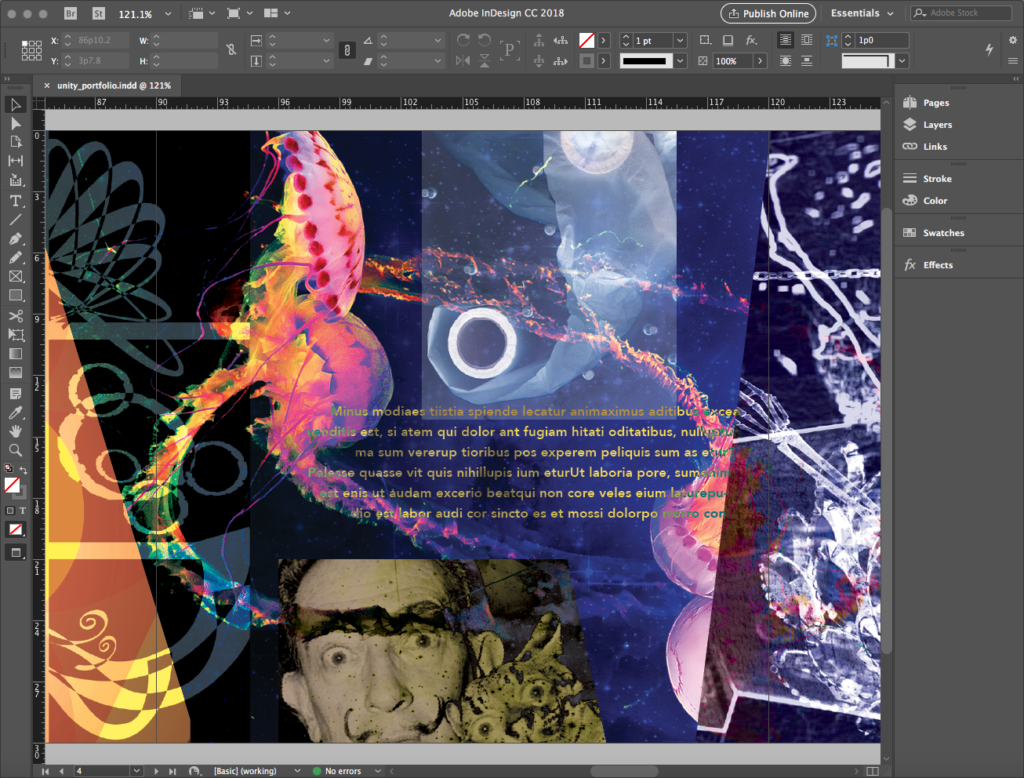The height and width of the screenshot is (778, 1024).
Task: Switch to unity_portfolio.indd document tab
Action: 113,86
